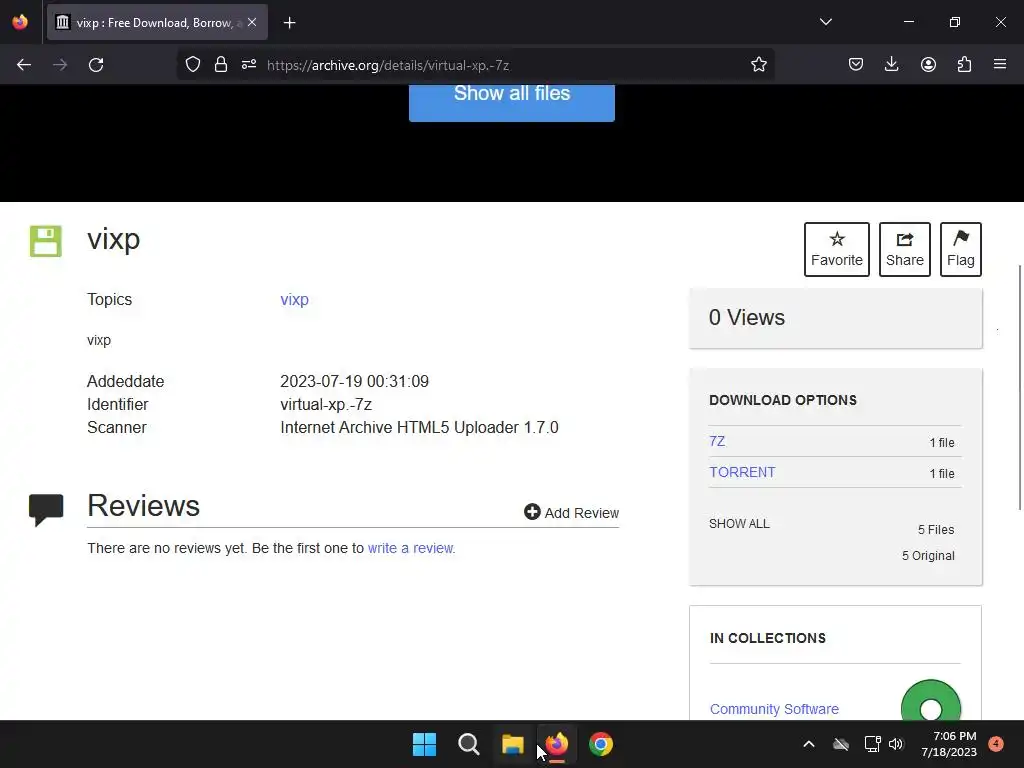1024x768 pixels.
Task: Click the page vertical scrollbar
Action: (1019, 387)
